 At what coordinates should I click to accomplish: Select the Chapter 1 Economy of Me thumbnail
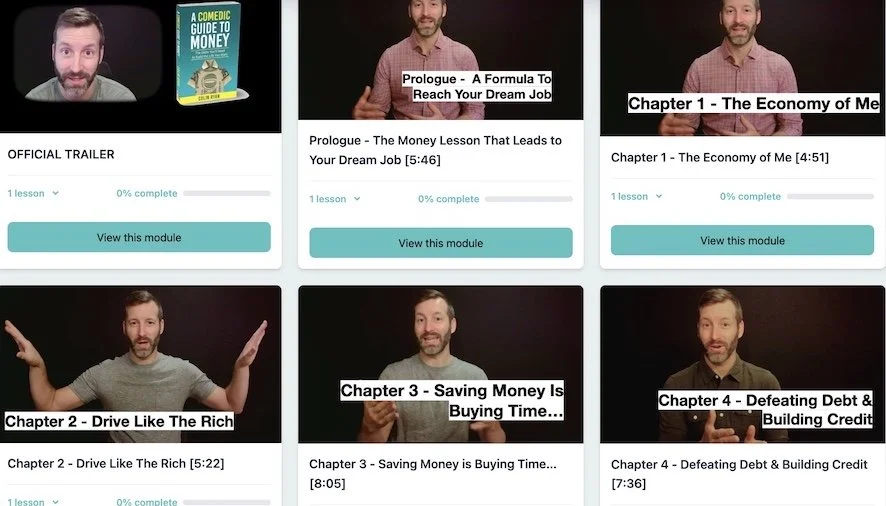742,68
